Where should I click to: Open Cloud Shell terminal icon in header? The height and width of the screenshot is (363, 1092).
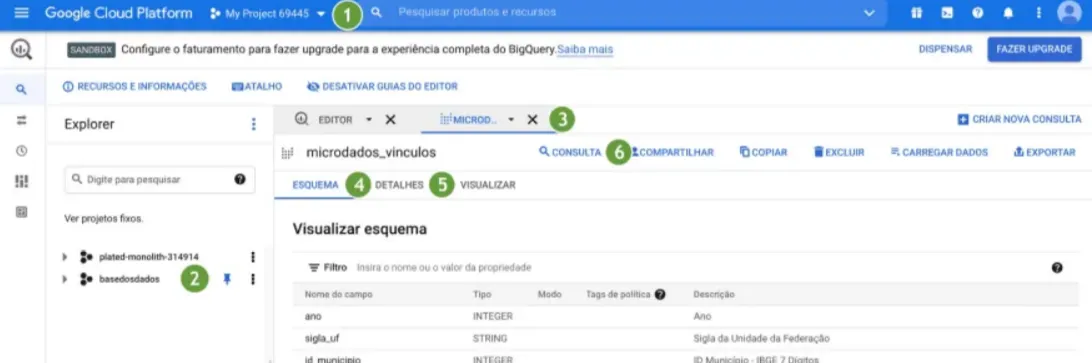947,13
